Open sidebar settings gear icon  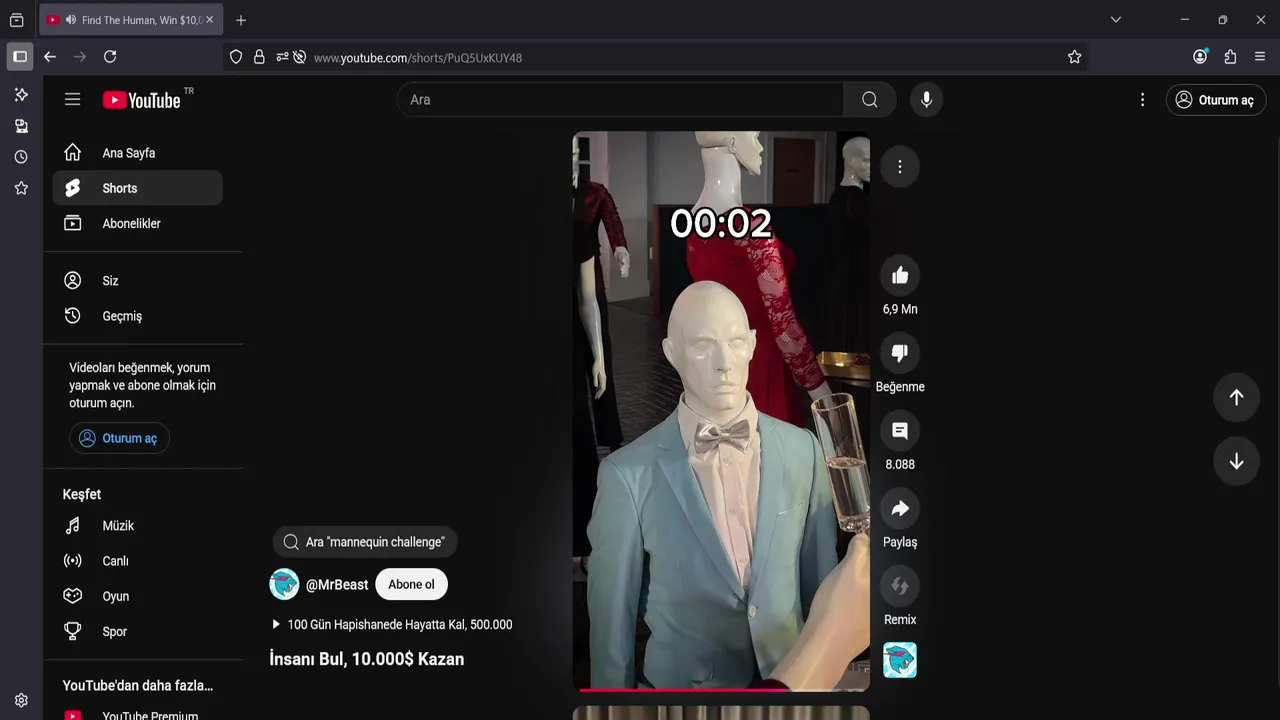click(21, 700)
